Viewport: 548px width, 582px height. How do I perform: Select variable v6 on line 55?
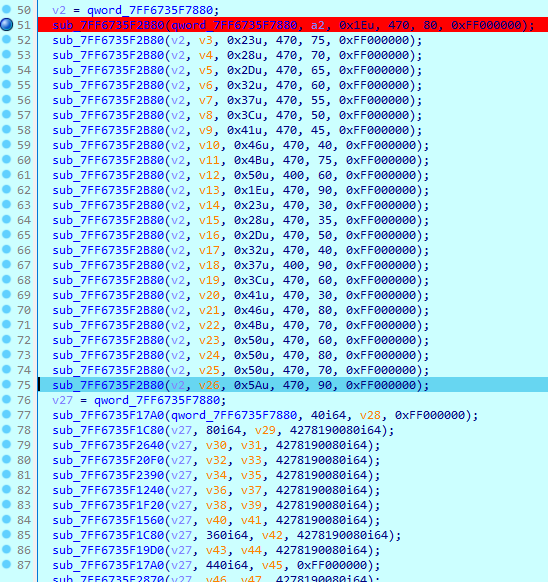pyautogui.click(x=206, y=85)
